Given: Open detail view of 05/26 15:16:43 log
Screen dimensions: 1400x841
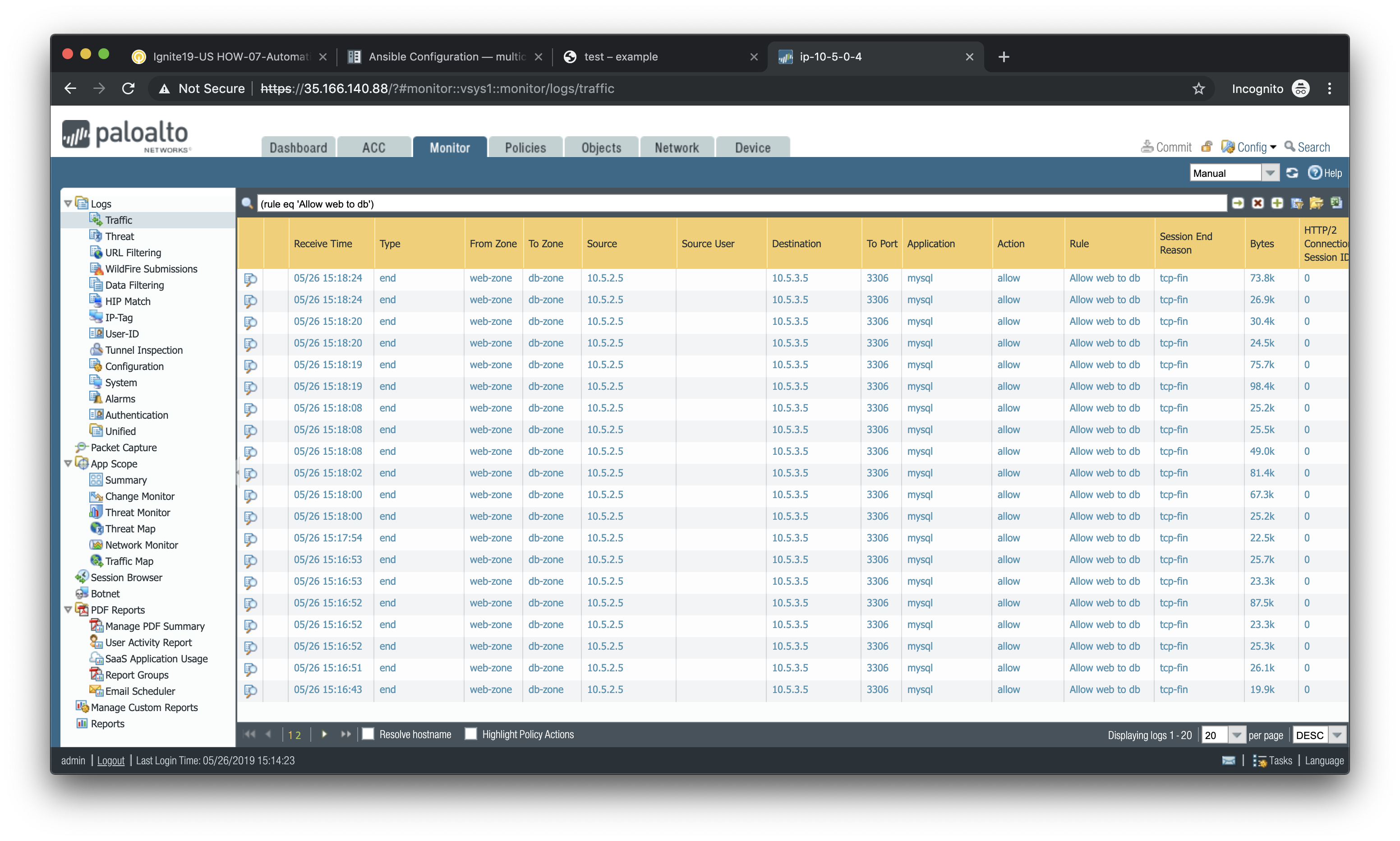Looking at the screenshot, I should (250, 690).
